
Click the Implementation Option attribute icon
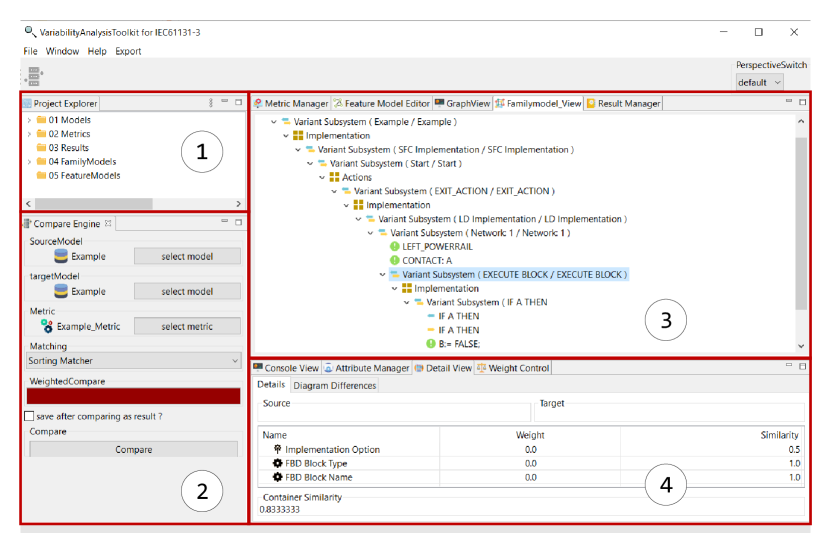[277, 449]
